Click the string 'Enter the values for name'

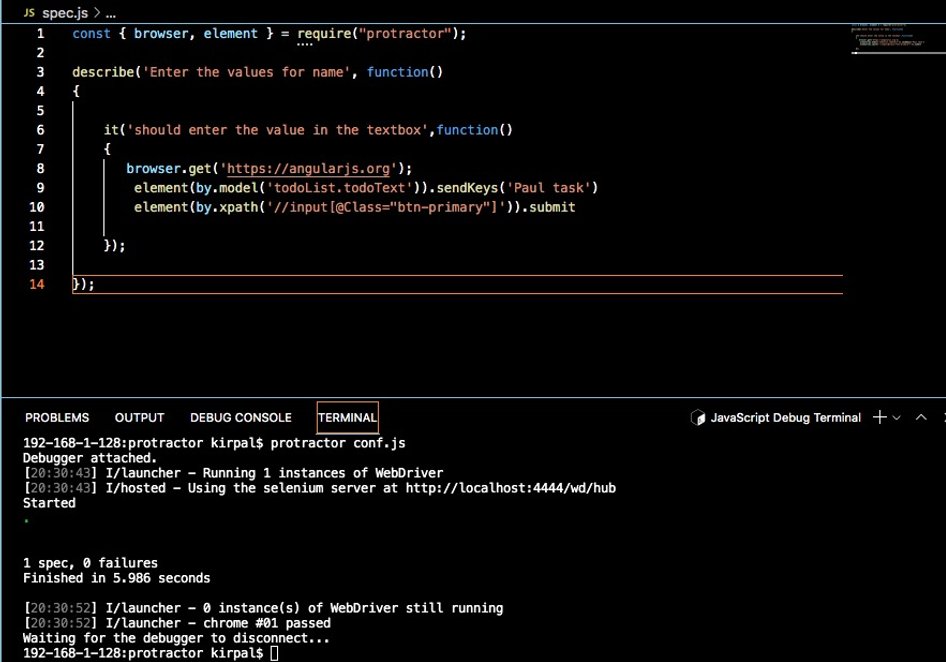[x=246, y=72]
